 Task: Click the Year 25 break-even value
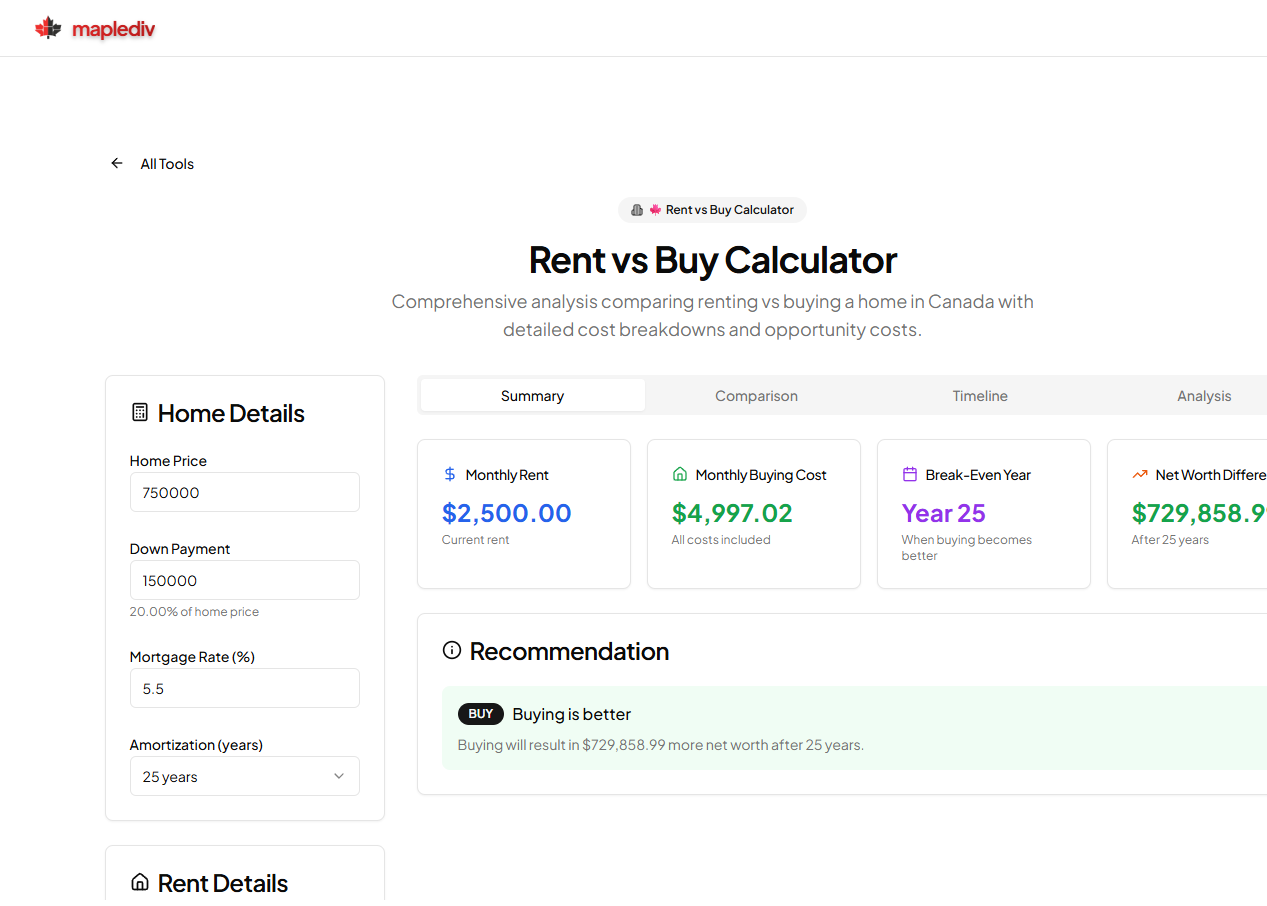click(x=944, y=513)
